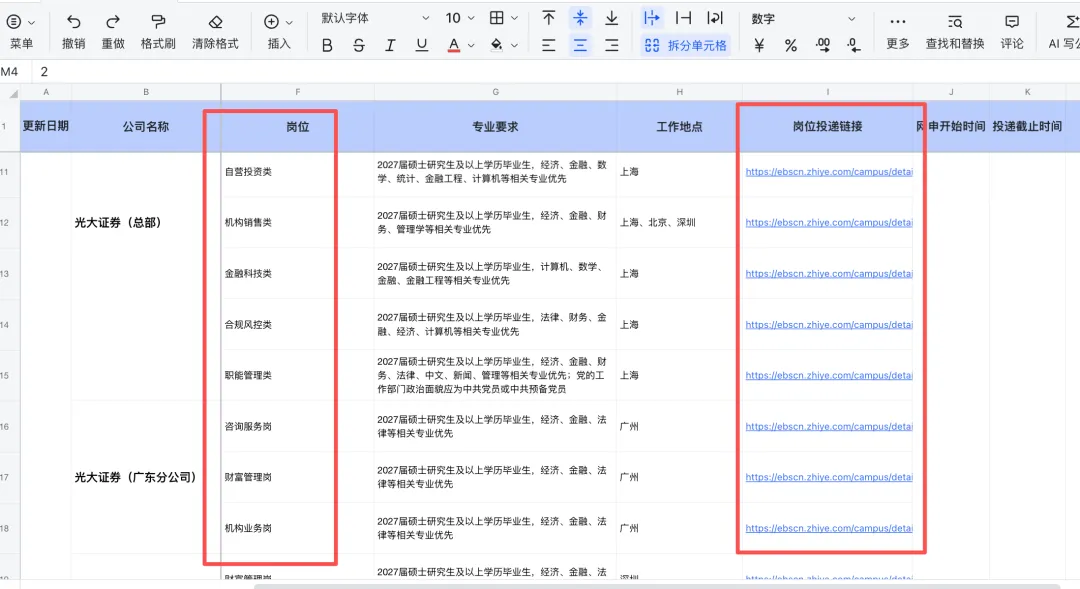Align text to bottom
The image size is (1080, 589).
(x=612, y=18)
